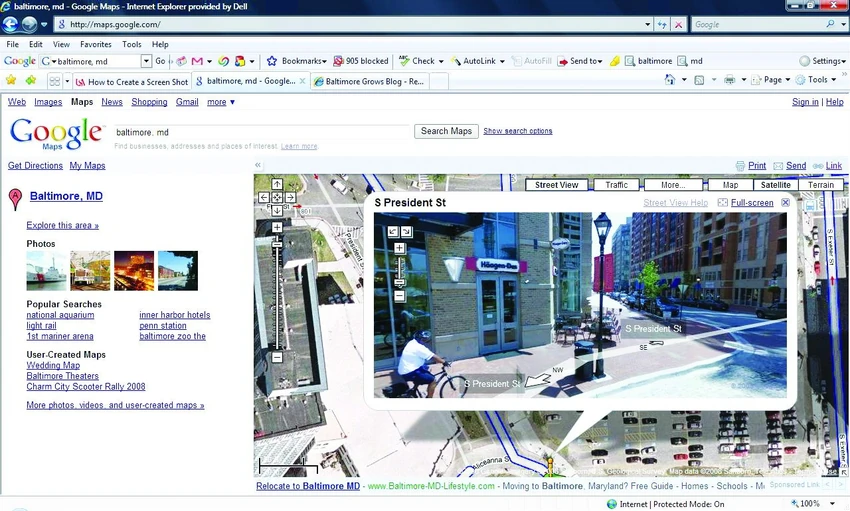Toggle the Traffic overlay button

click(x=616, y=185)
